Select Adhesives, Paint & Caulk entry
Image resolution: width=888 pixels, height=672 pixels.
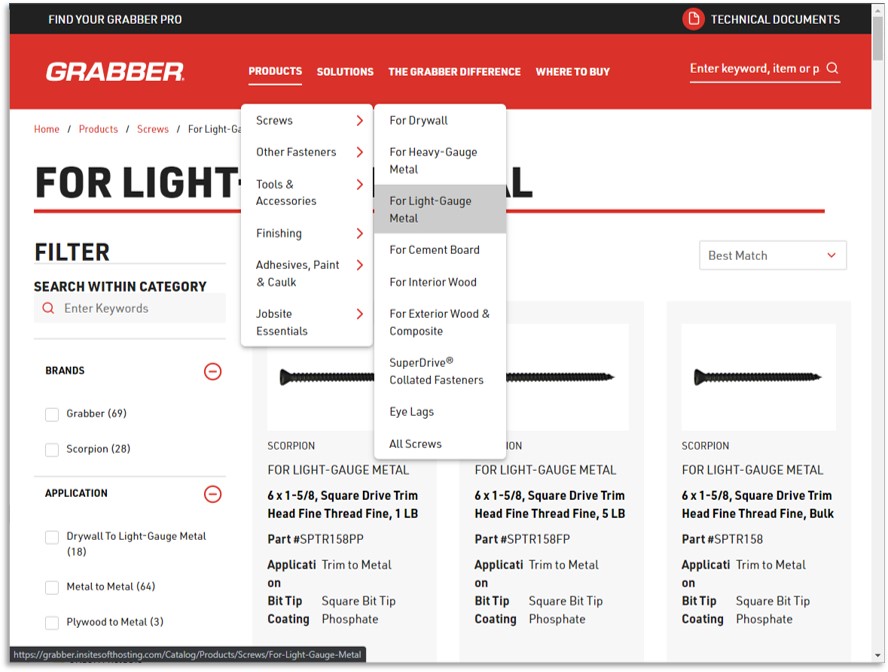pyautogui.click(x=306, y=273)
